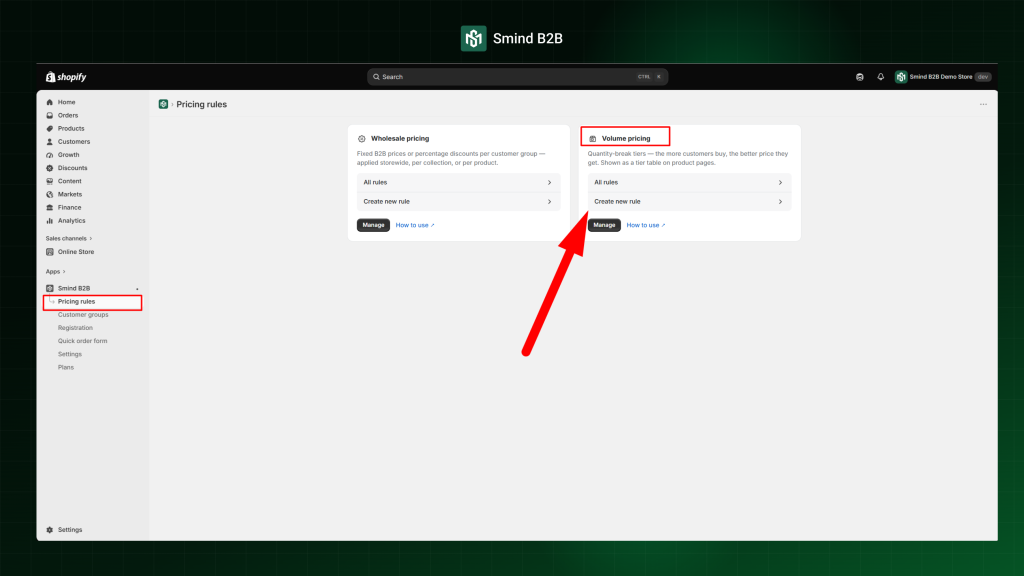The height and width of the screenshot is (576, 1024).
Task: Open the Smind B2B Demo Store account menu
Action: (943, 77)
